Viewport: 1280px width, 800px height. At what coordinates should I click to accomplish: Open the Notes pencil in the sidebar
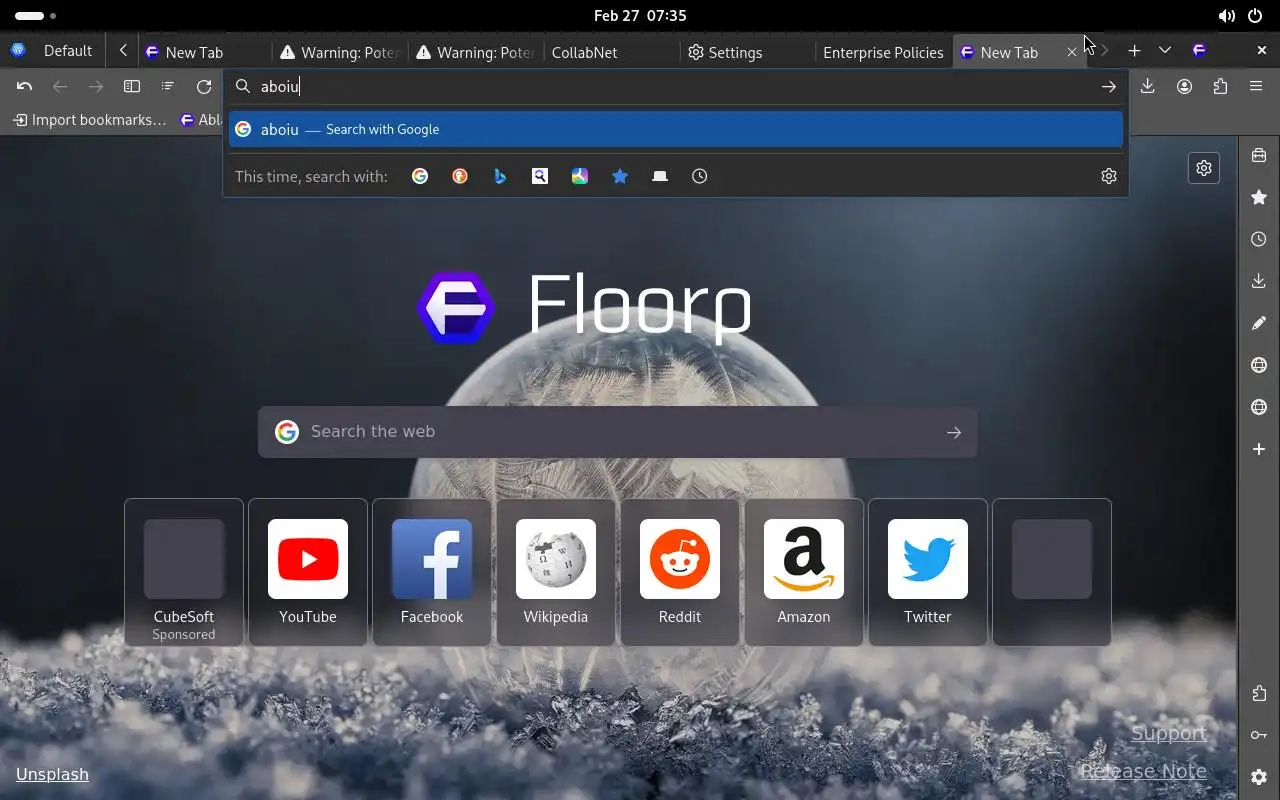tap(1259, 323)
